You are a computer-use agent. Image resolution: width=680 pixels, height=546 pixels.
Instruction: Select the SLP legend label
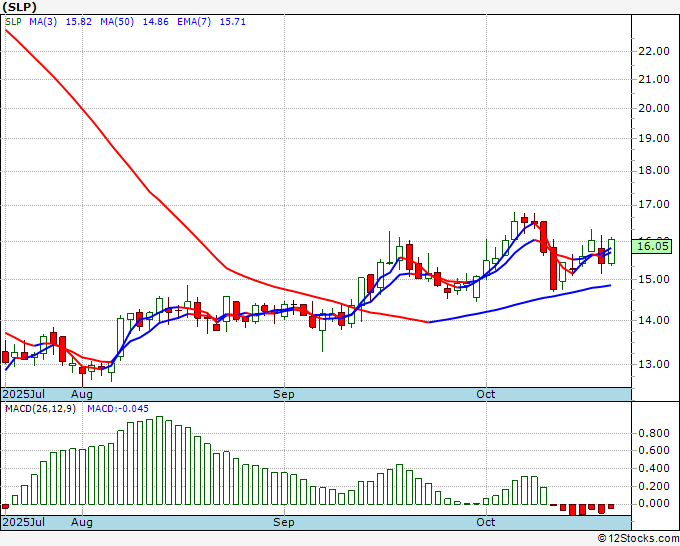(x=13, y=22)
